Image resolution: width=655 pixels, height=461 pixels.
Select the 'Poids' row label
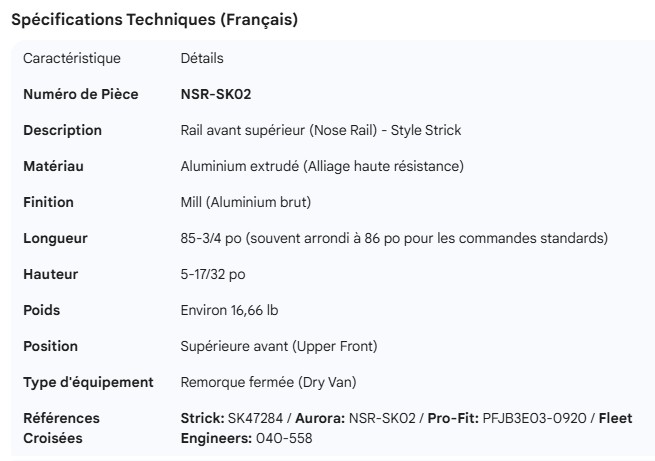pyautogui.click(x=42, y=310)
